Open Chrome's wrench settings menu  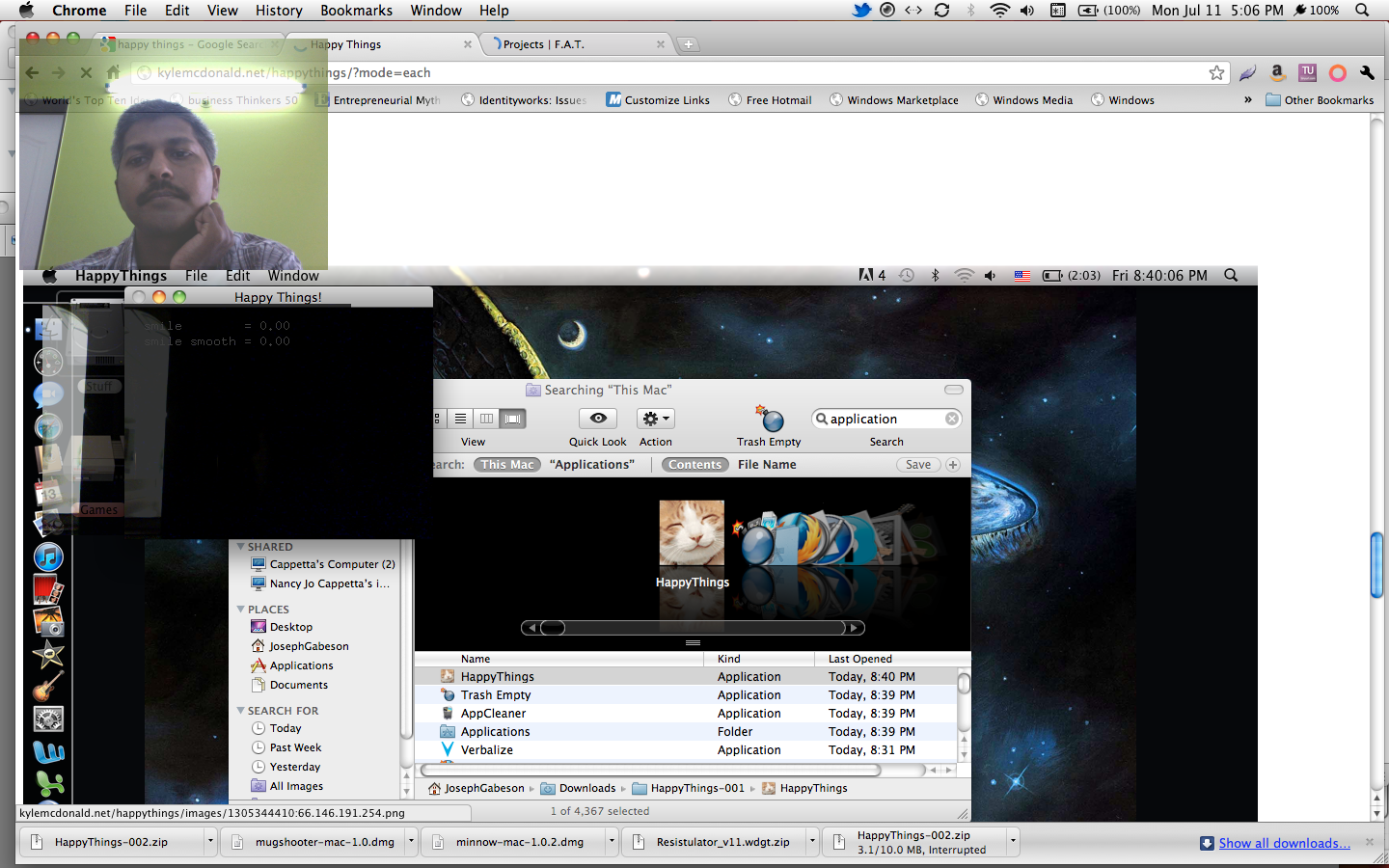click(1367, 72)
